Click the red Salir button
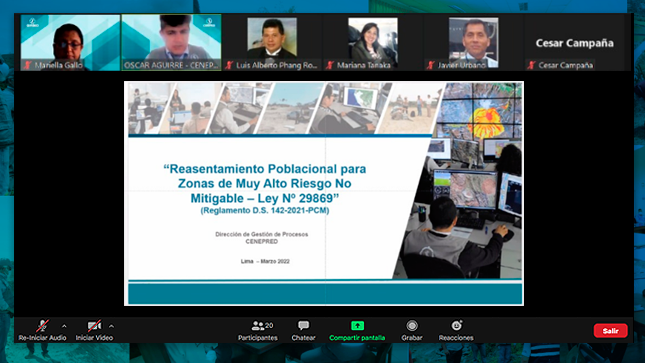The width and height of the screenshot is (645, 363). (x=610, y=330)
